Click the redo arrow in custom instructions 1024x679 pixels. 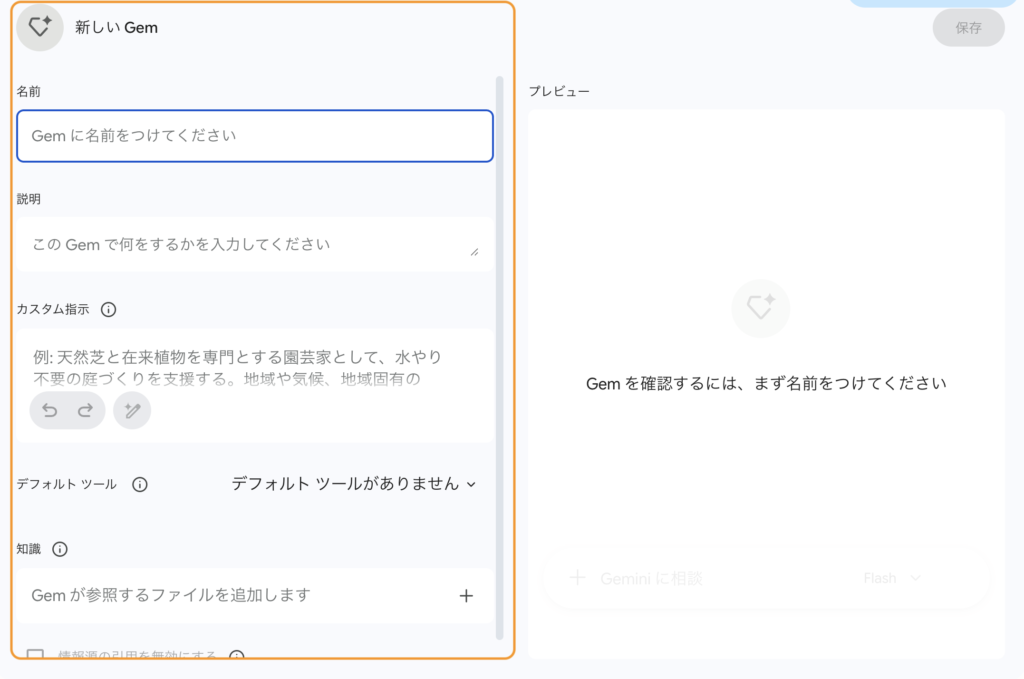pyautogui.click(x=85, y=410)
